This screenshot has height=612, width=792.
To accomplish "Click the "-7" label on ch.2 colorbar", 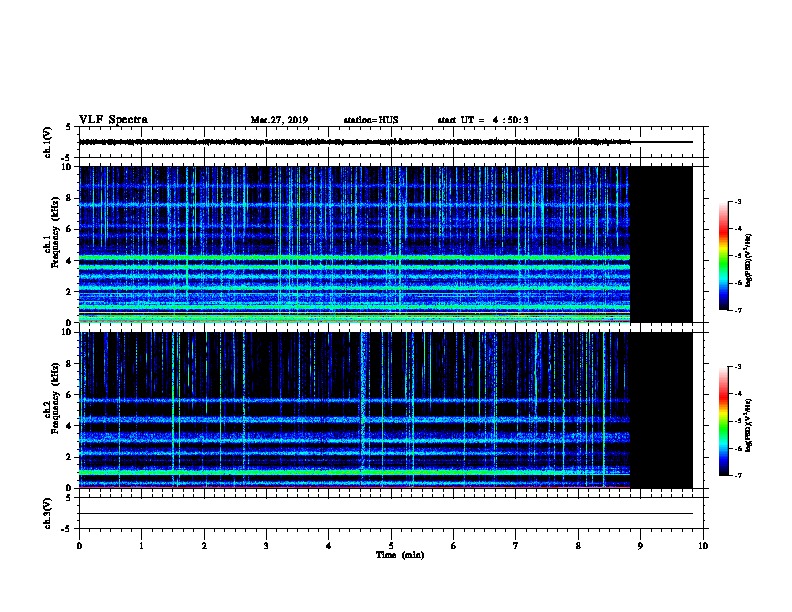I will click(x=738, y=475).
